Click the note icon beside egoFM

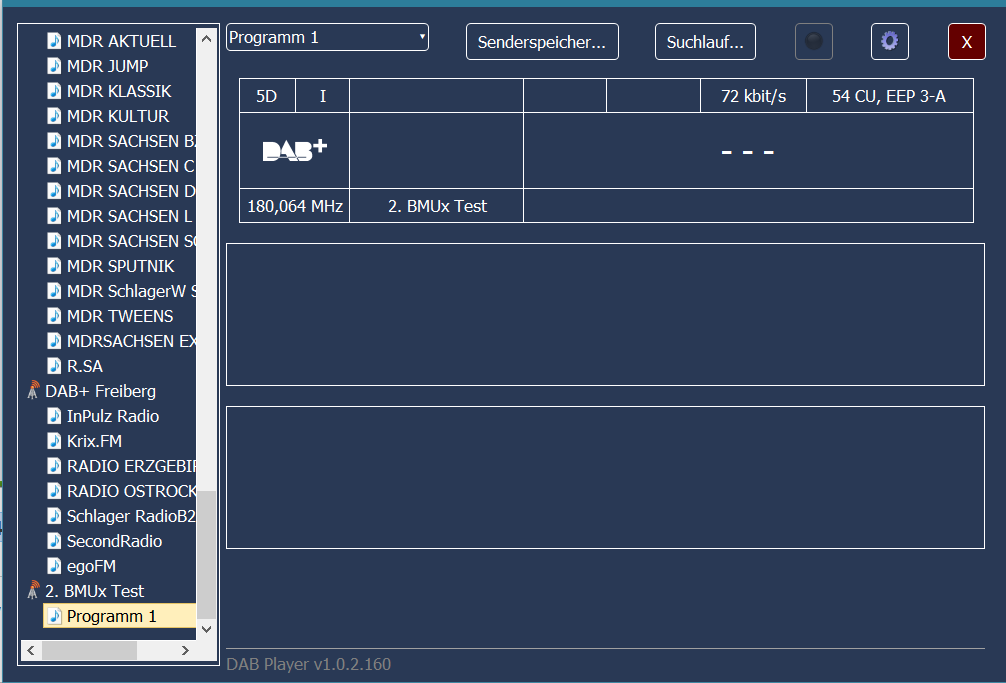point(55,566)
